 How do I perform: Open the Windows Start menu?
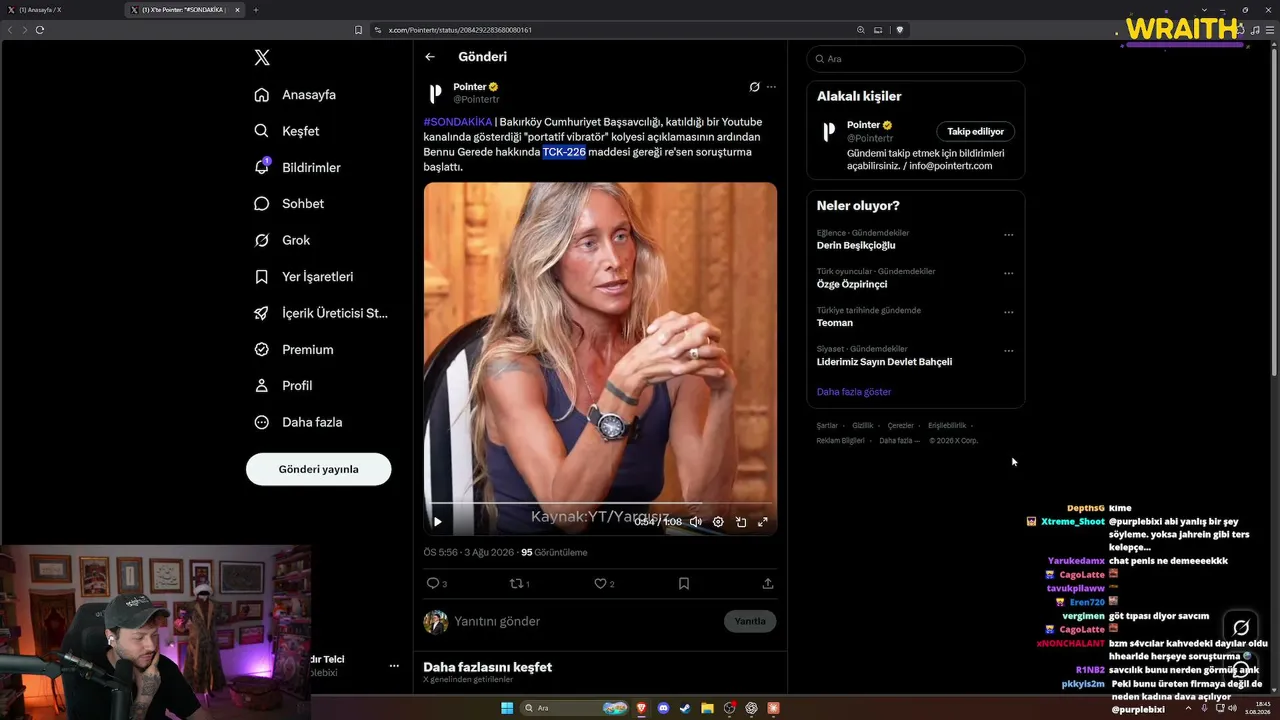click(507, 708)
